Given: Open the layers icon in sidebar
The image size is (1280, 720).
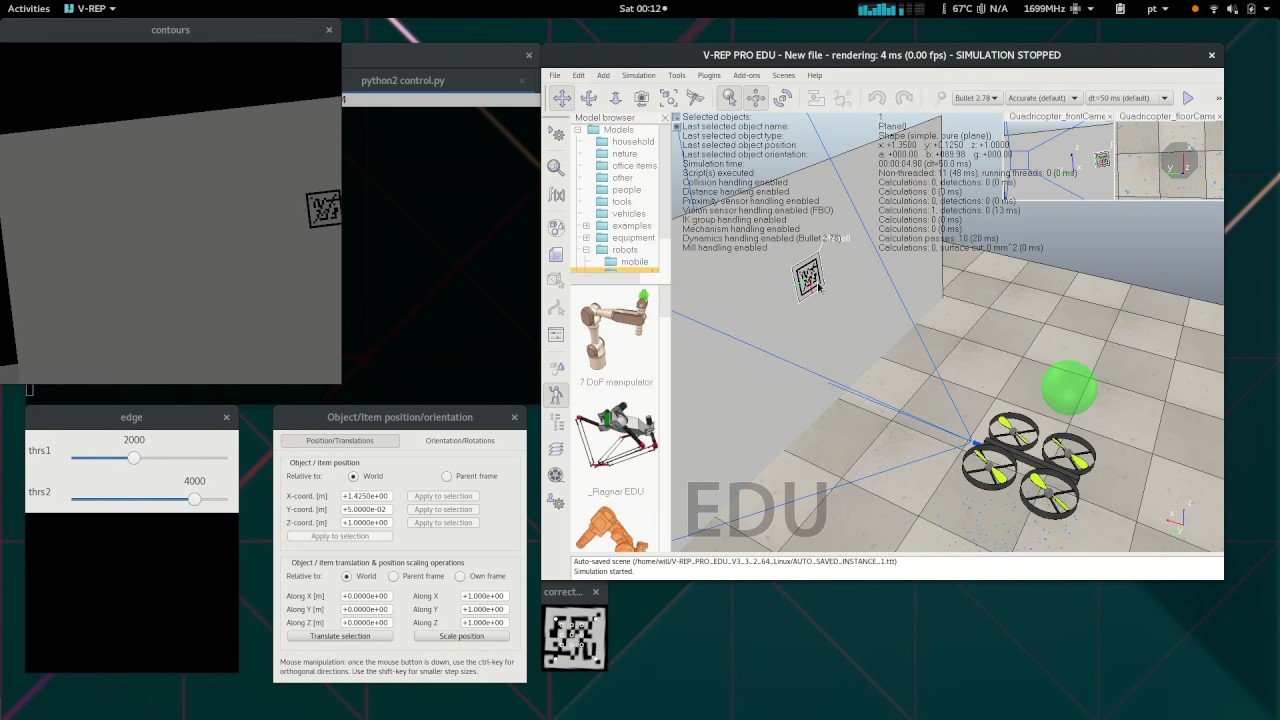Looking at the screenshot, I should tap(556, 449).
